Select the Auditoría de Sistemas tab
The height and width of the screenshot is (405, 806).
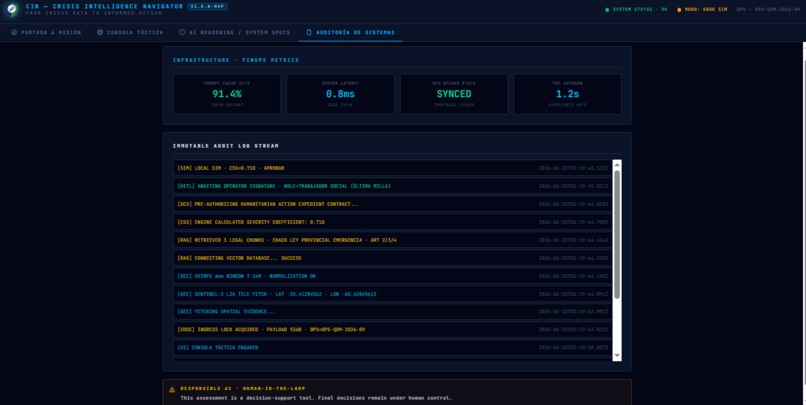pyautogui.click(x=351, y=32)
